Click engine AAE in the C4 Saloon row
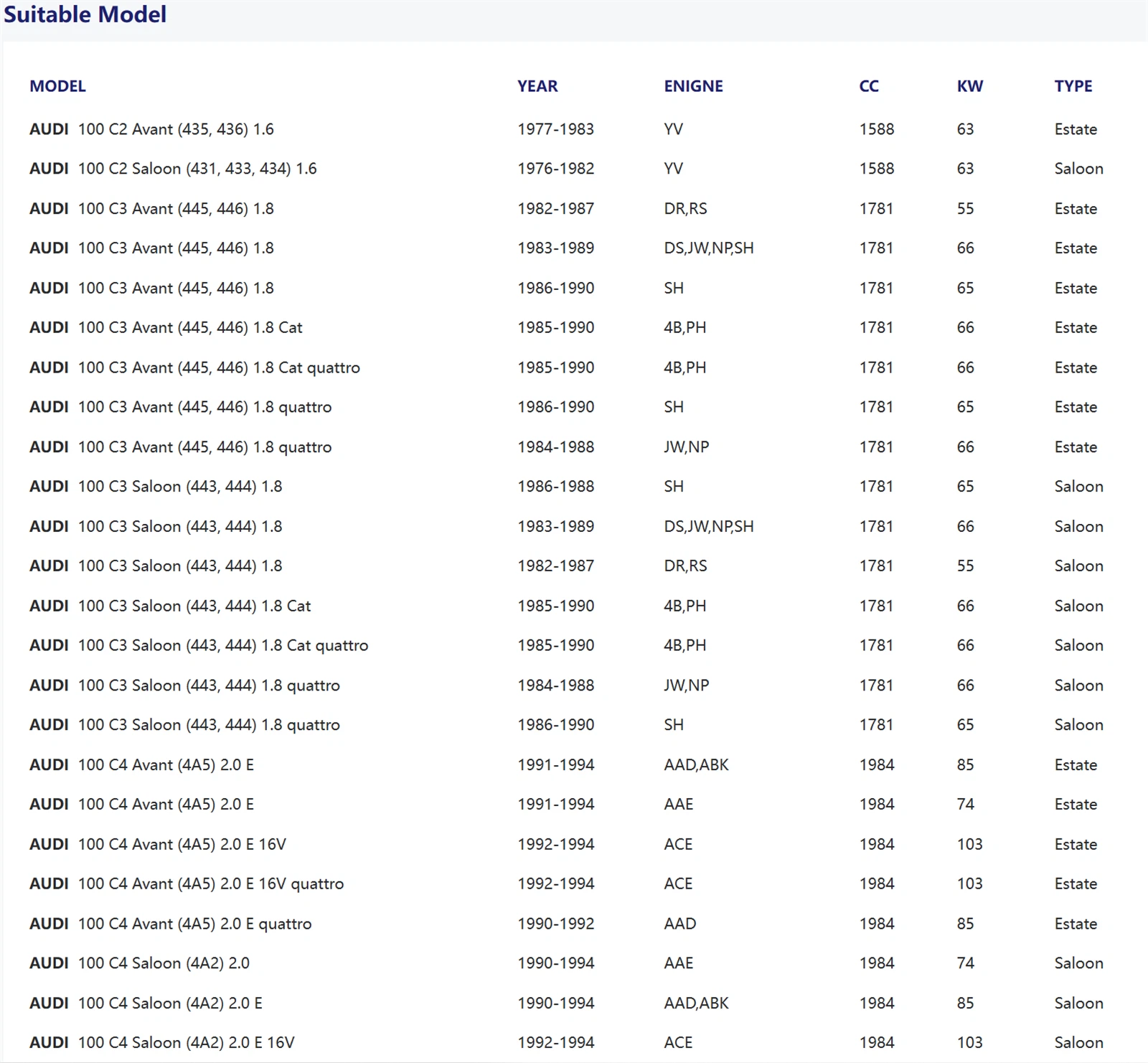 [678, 963]
